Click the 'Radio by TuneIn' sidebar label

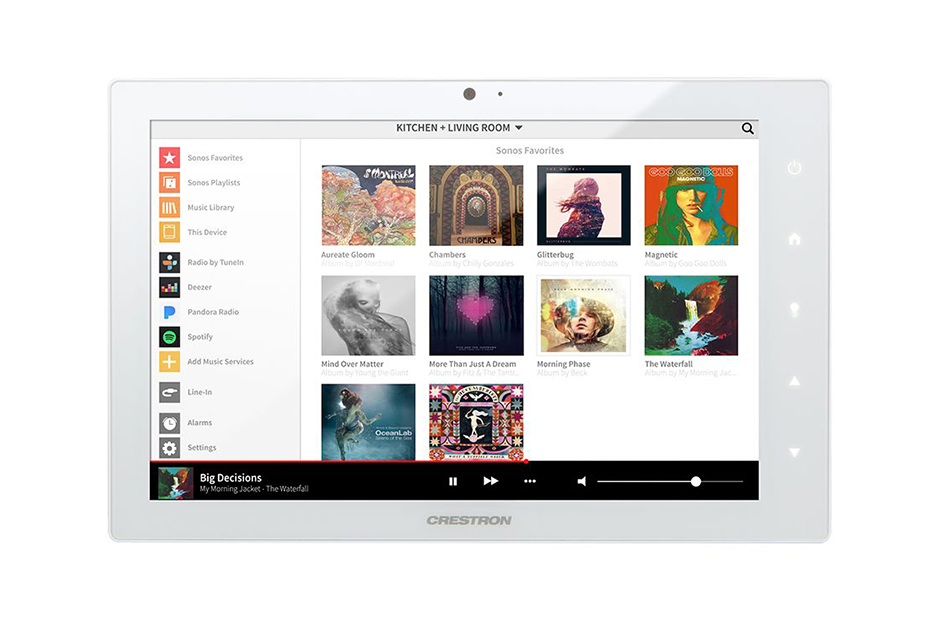coord(215,262)
